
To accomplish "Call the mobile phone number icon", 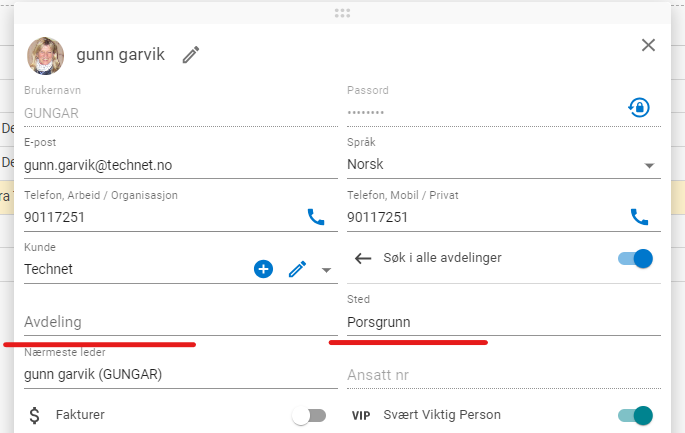I will point(639,216).
